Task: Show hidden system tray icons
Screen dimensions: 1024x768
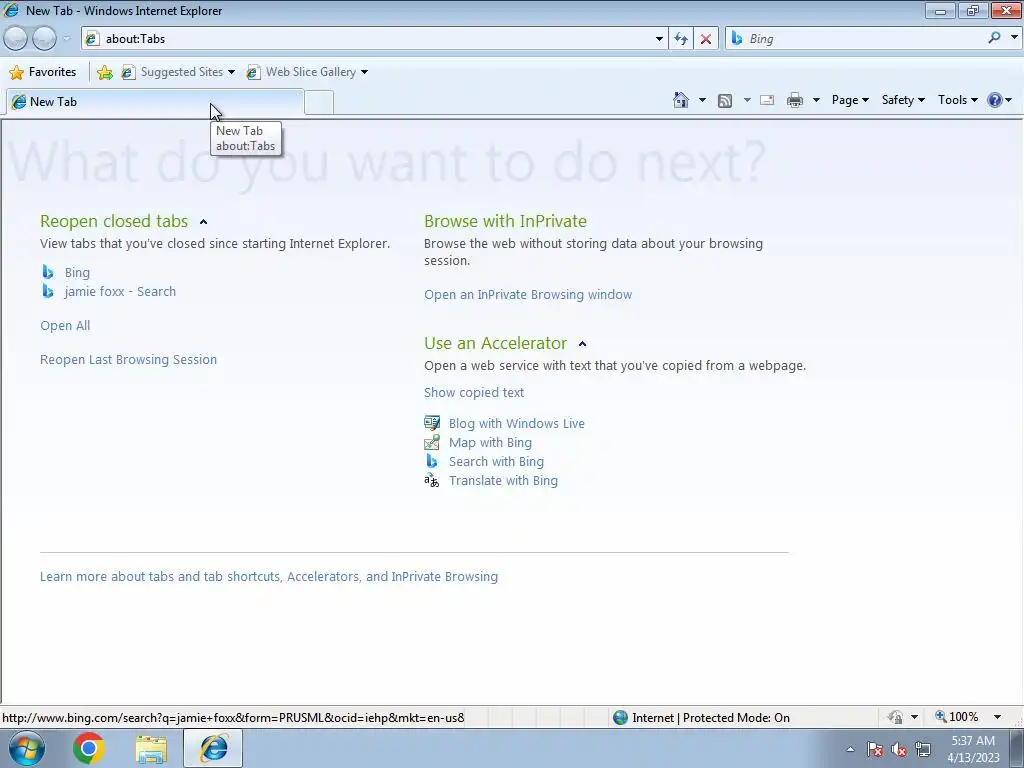Action: point(850,749)
